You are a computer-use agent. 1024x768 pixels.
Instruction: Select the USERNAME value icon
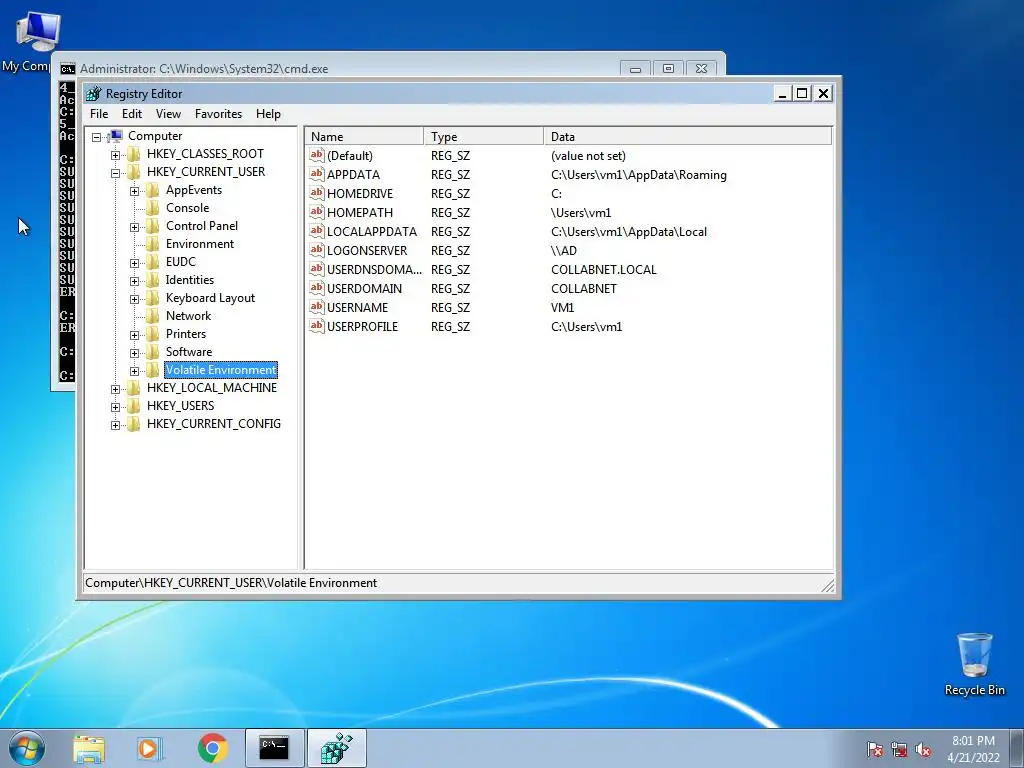(x=317, y=306)
